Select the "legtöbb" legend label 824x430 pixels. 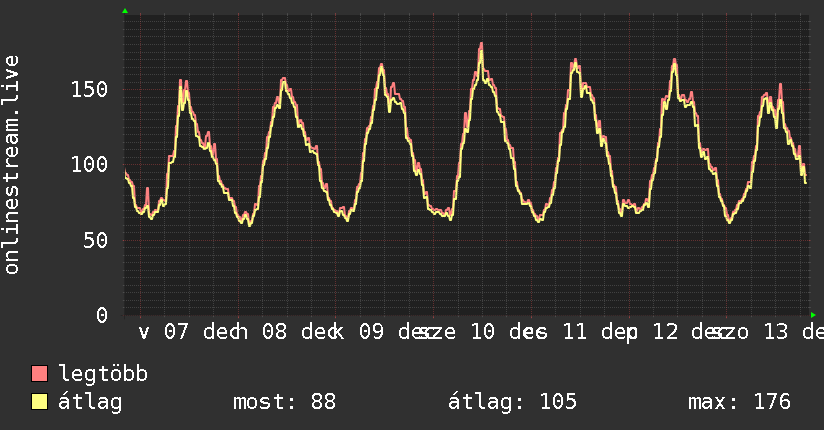click(x=103, y=374)
